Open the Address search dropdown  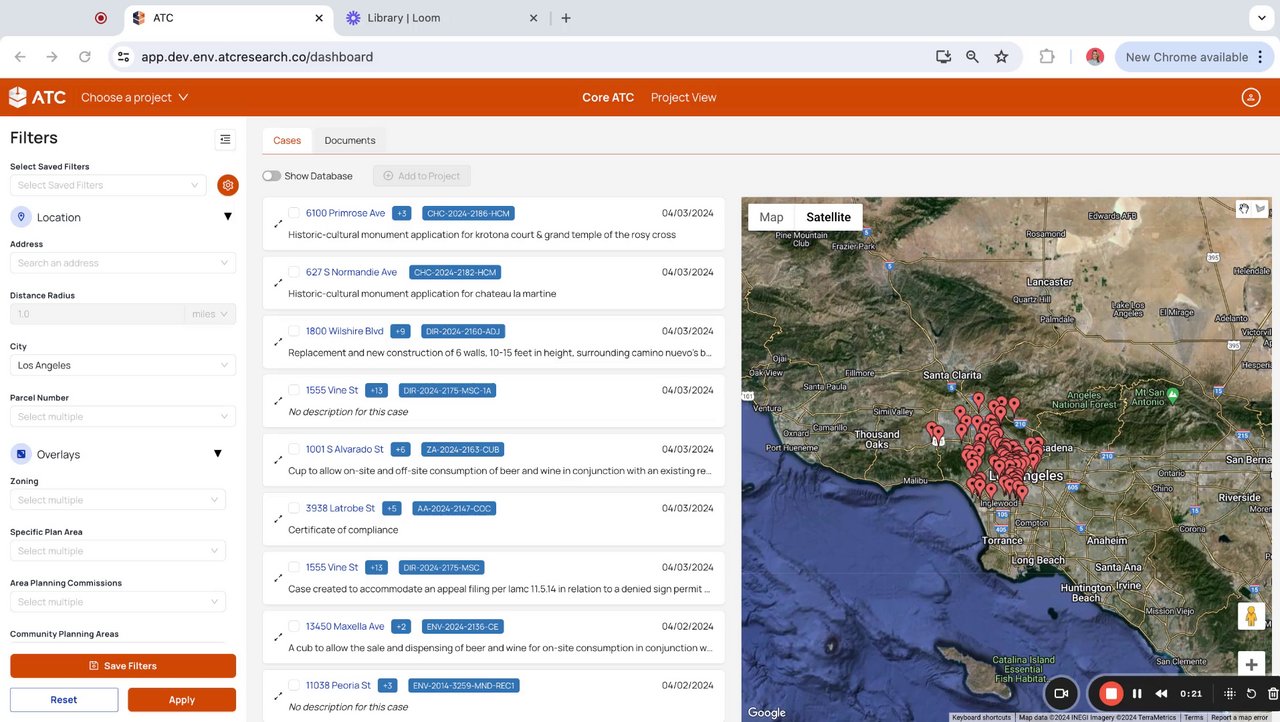pyautogui.click(x=123, y=263)
